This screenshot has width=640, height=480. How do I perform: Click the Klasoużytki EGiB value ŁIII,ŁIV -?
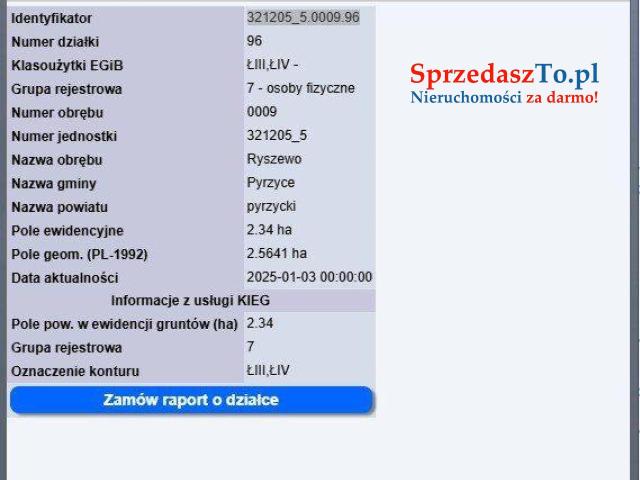tap(272, 65)
